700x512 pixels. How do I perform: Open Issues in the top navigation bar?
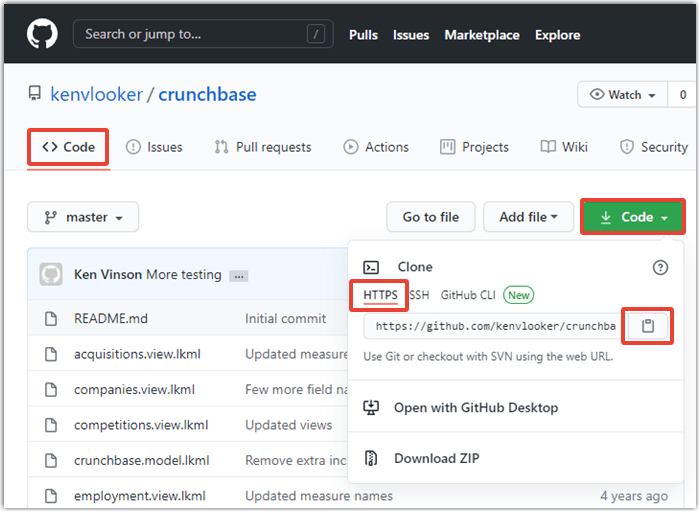(x=411, y=35)
